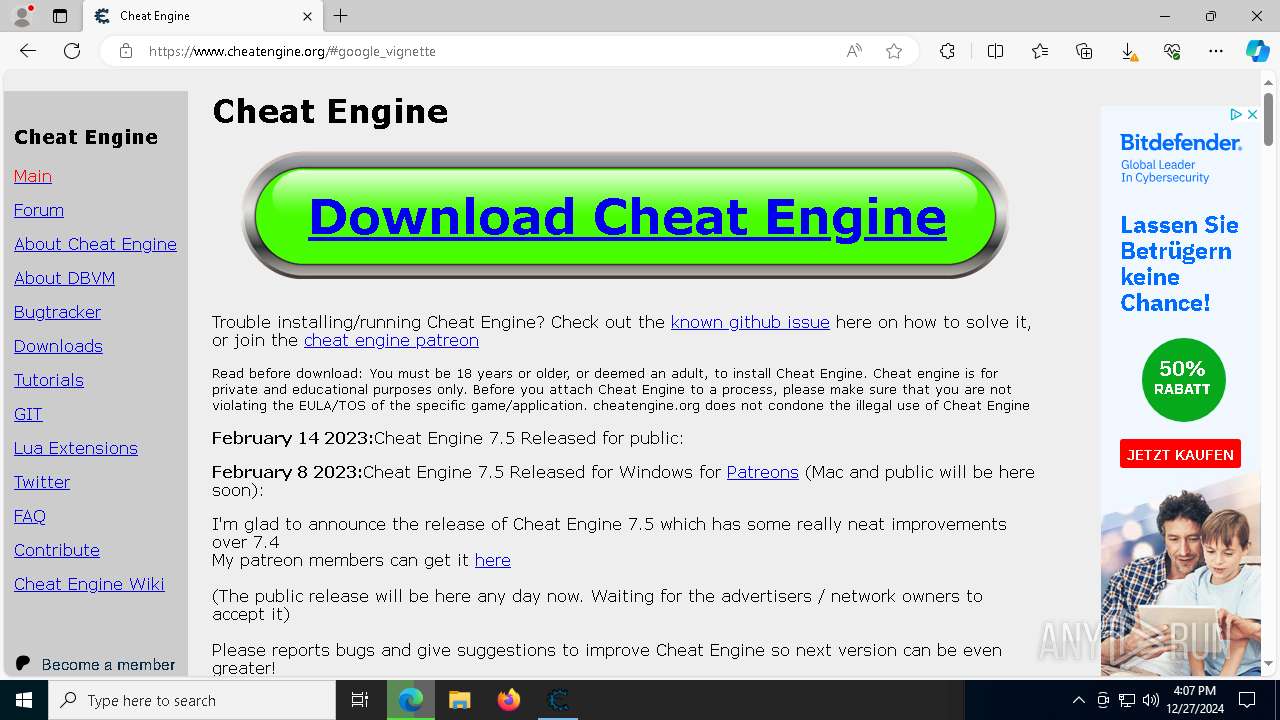Click the browser Back arrow
The height and width of the screenshot is (720, 1280).
28,51
